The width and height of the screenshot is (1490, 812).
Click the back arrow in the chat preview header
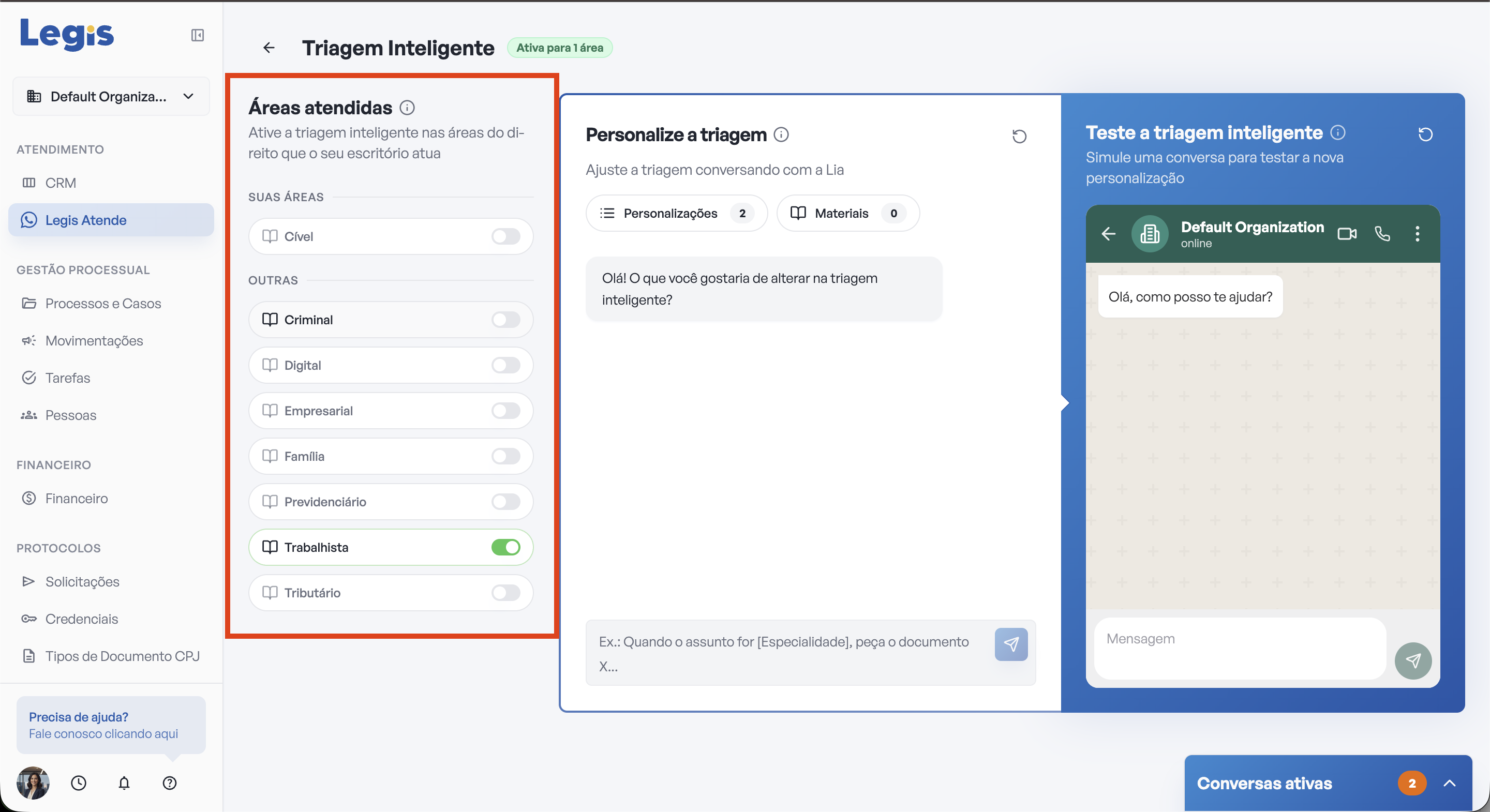click(x=1108, y=234)
